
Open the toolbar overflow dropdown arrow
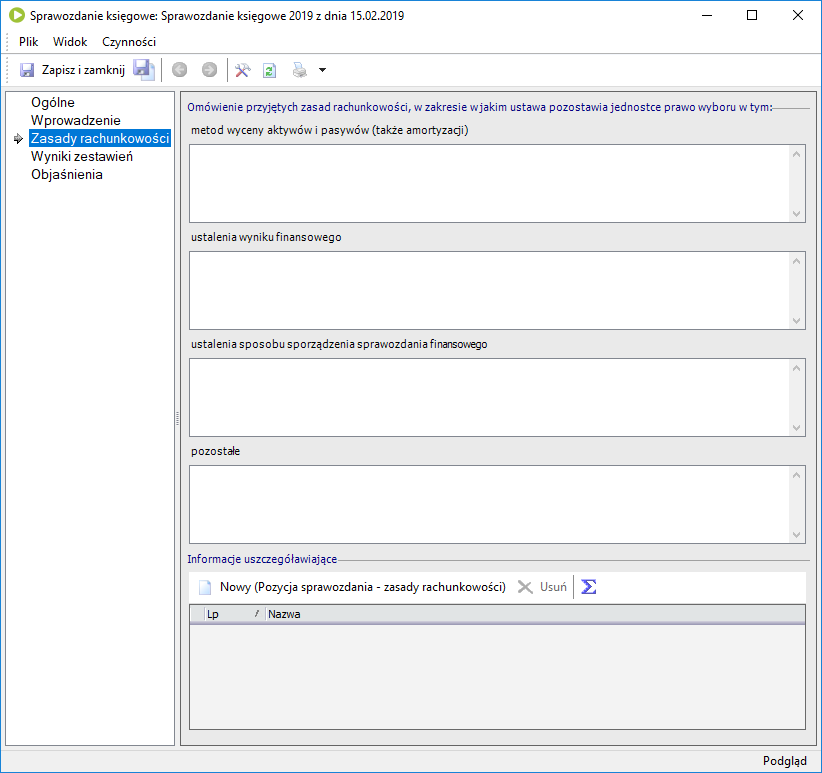[x=322, y=70]
